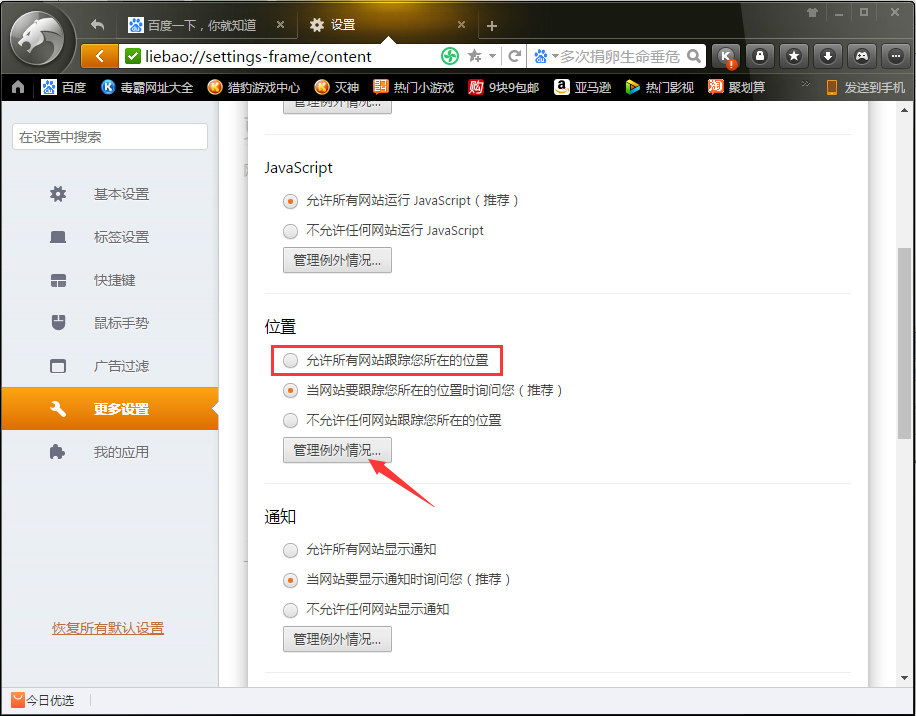Viewport: 916px width, 716px height.
Task: Click 恢复所有默认设置 link
Action: 107,628
